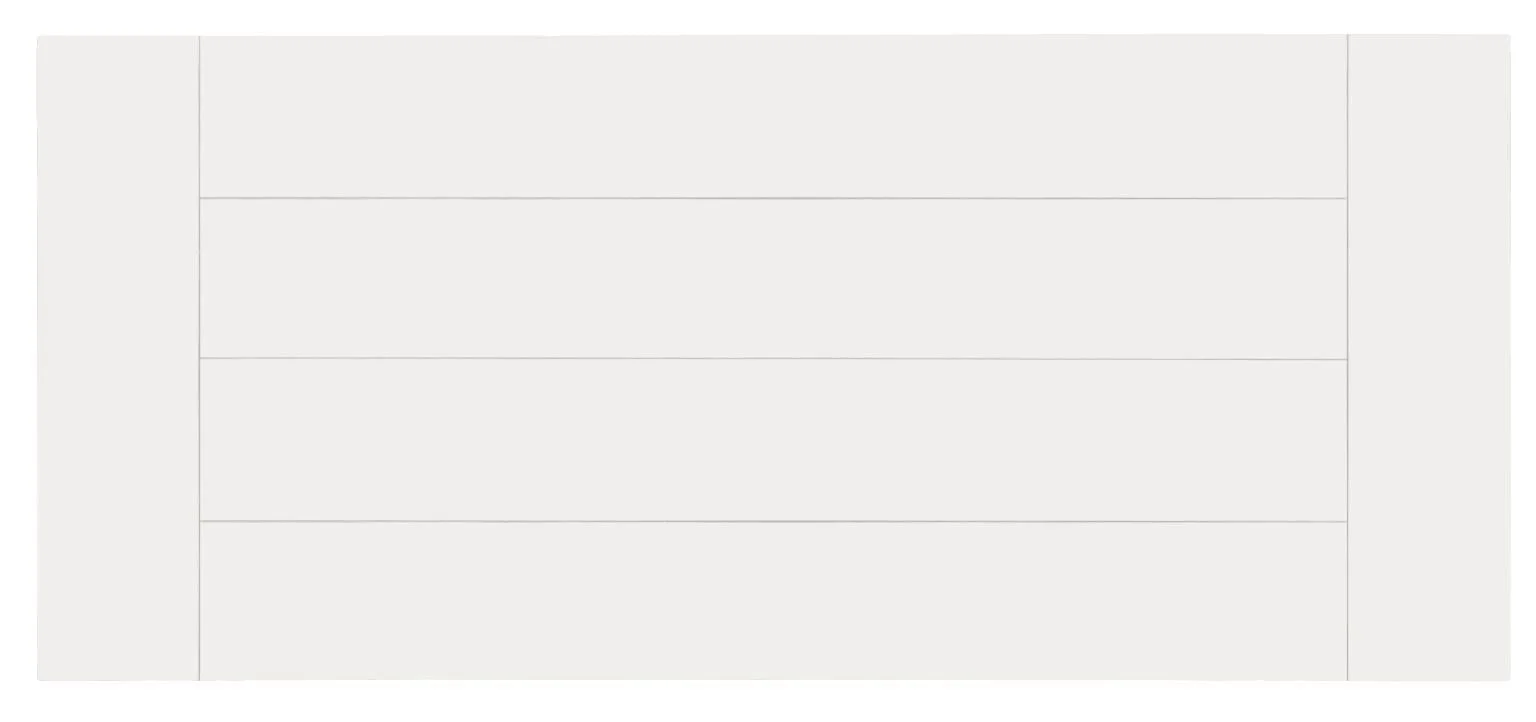Click the groove line between middle two planks

pos(773,359)
